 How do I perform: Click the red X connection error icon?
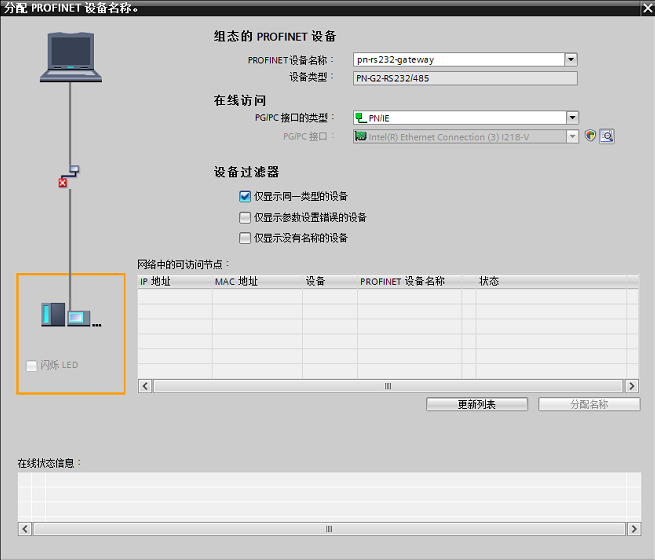click(63, 182)
